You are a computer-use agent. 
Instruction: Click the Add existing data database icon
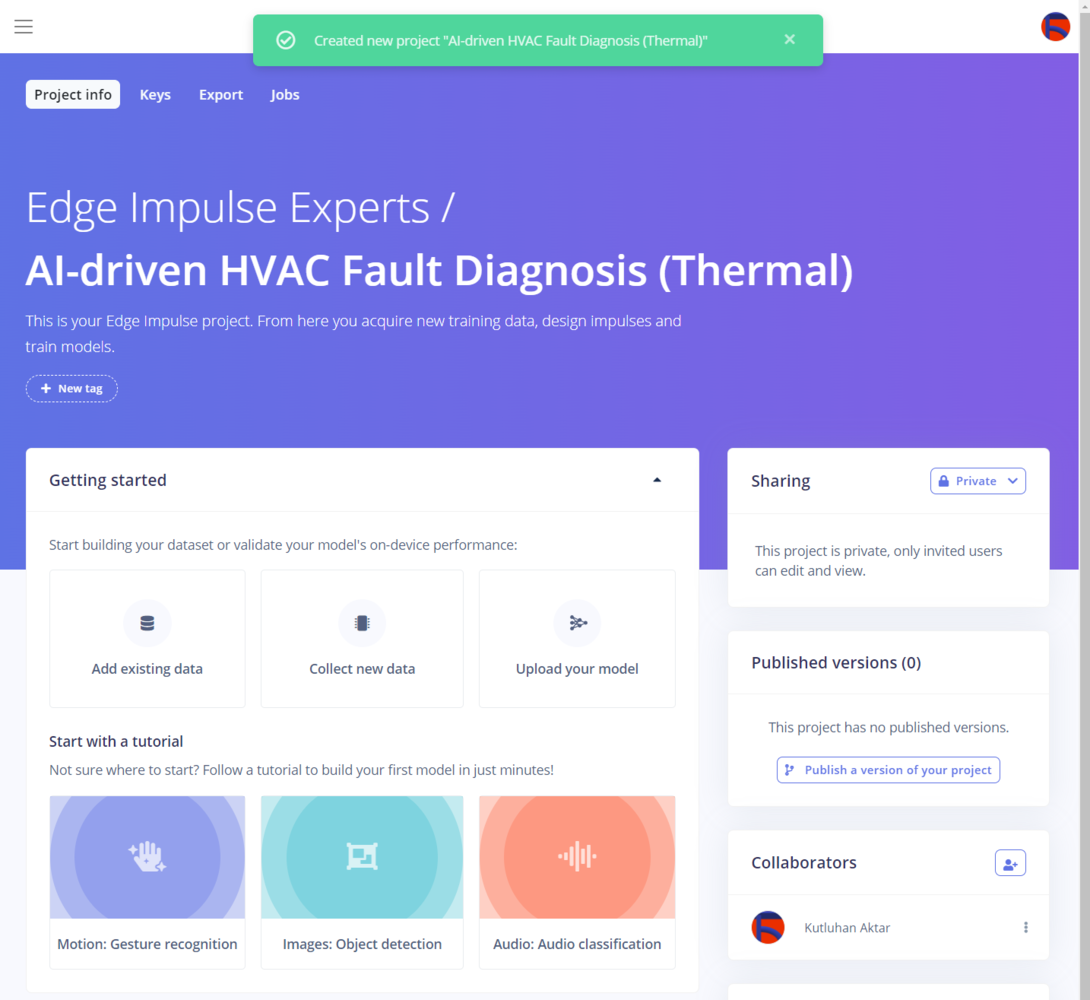147,623
